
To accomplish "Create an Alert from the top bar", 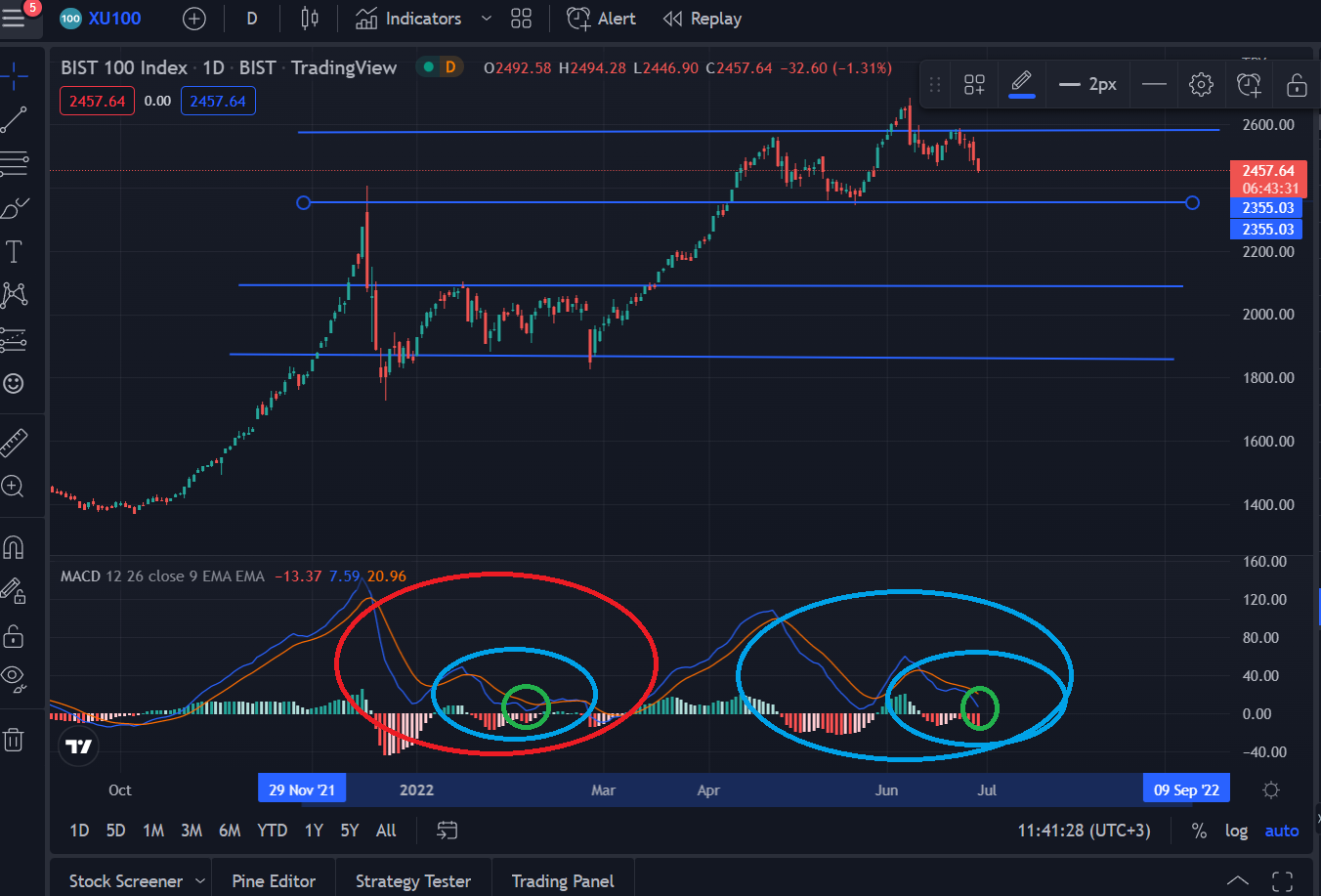I will [601, 19].
